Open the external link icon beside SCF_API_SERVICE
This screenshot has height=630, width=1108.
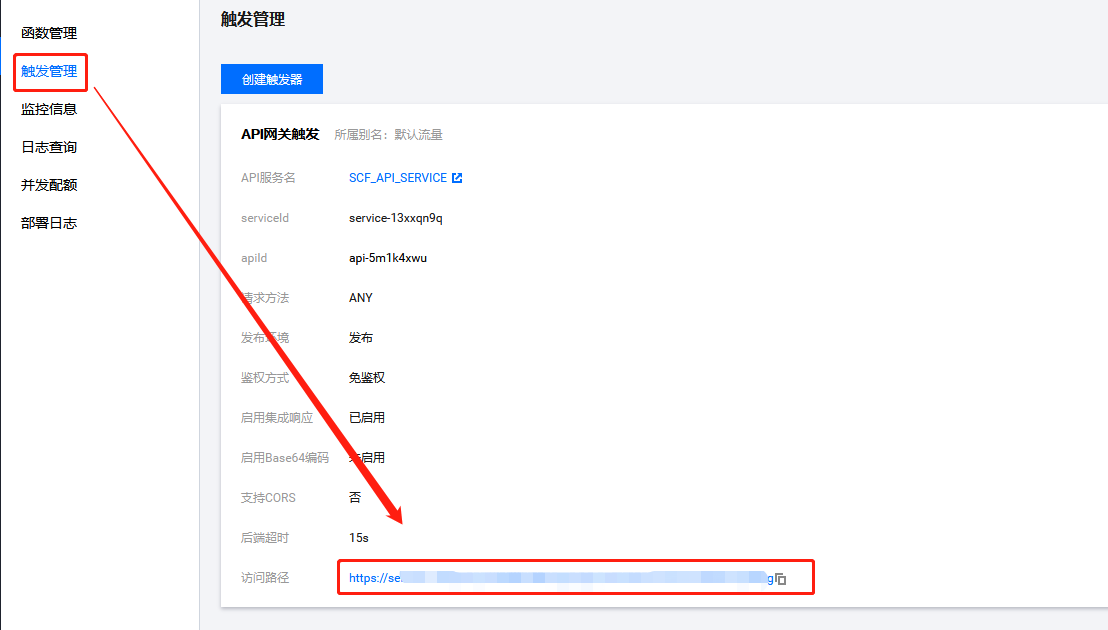pos(457,178)
